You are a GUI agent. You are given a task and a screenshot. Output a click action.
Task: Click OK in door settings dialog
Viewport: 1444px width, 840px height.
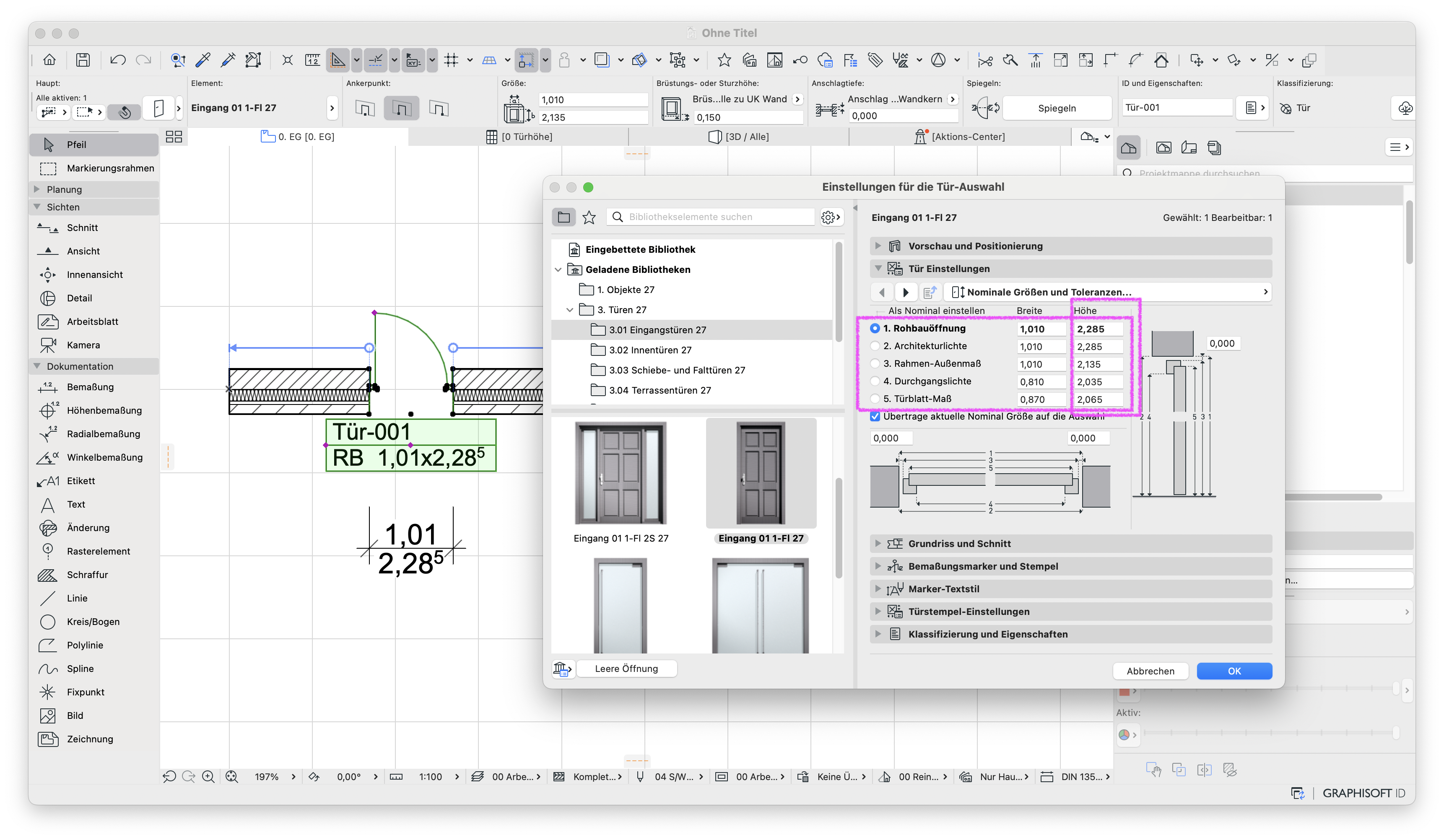tap(1234, 671)
